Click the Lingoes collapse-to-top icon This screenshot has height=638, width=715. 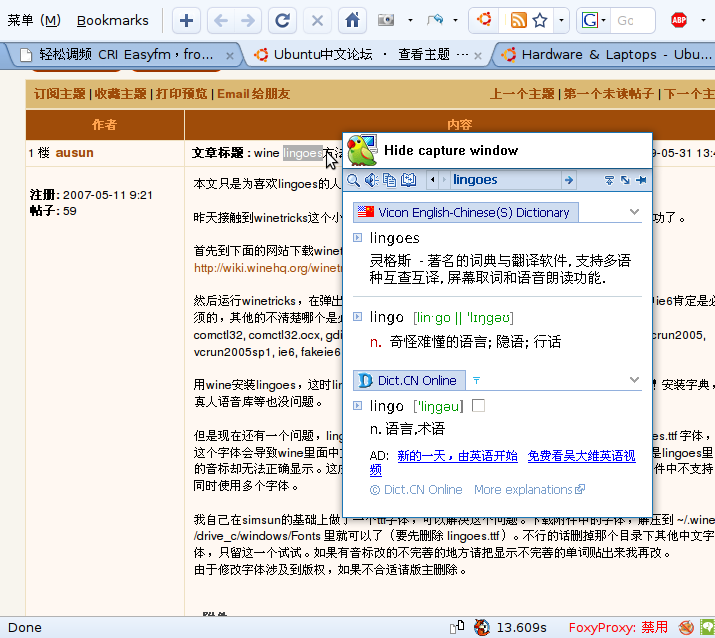click(x=609, y=180)
